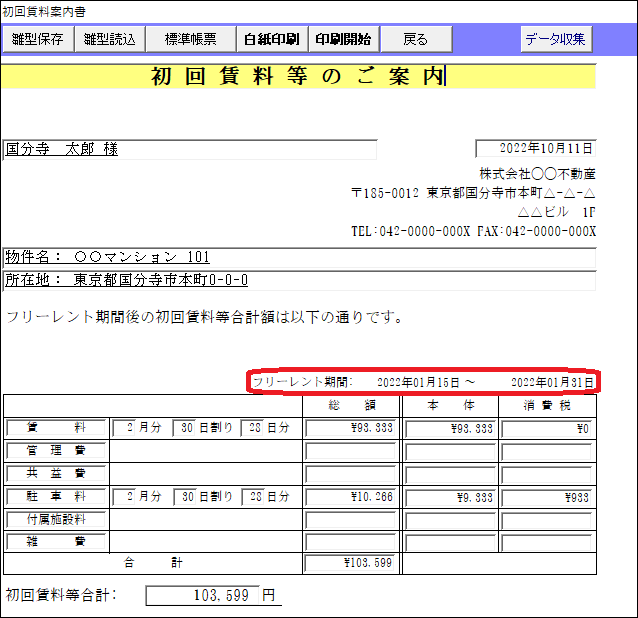Go back using the 戻る button
The height and width of the screenshot is (618, 638).
point(415,40)
